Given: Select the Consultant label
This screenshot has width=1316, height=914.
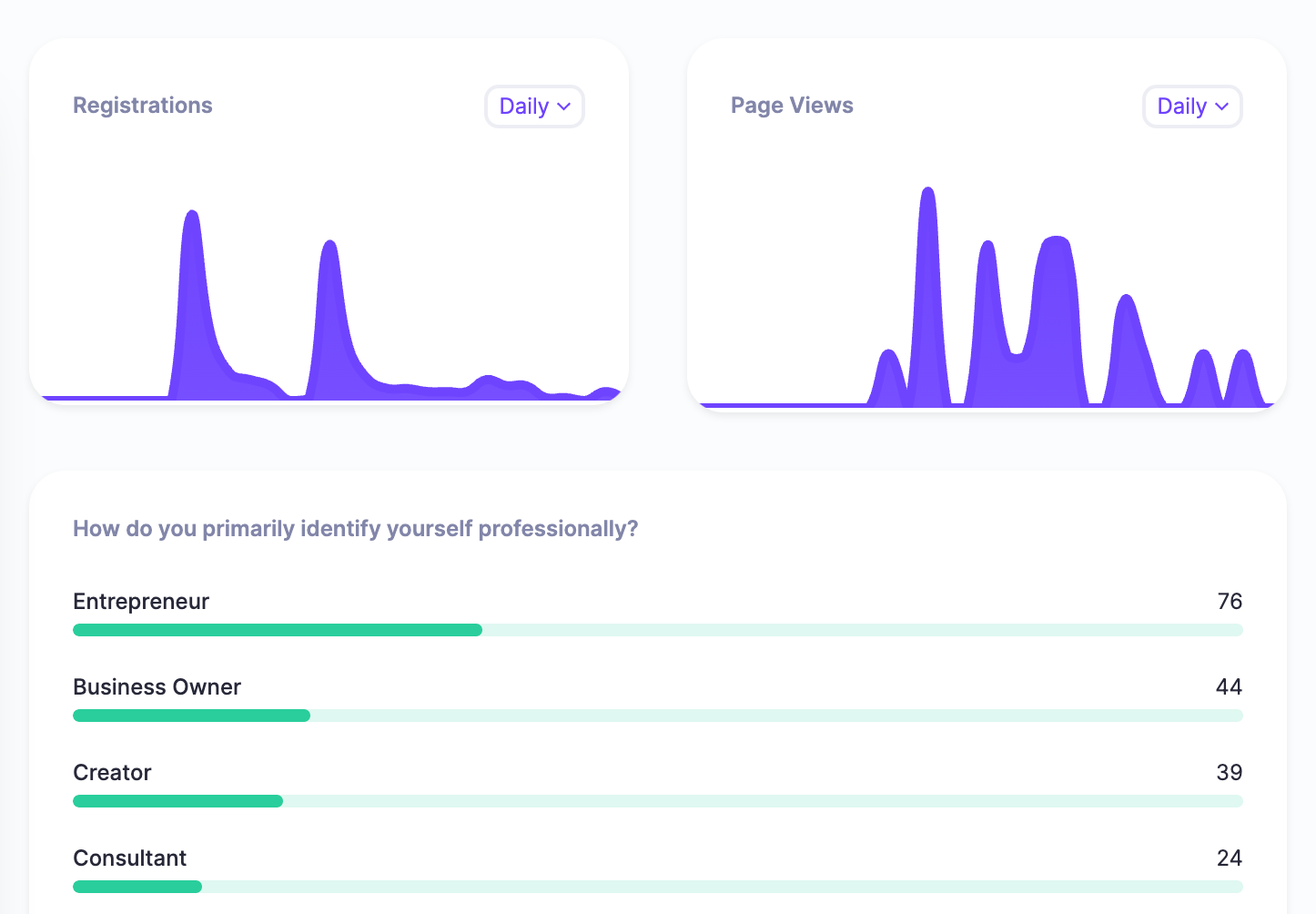Looking at the screenshot, I should 129,858.
